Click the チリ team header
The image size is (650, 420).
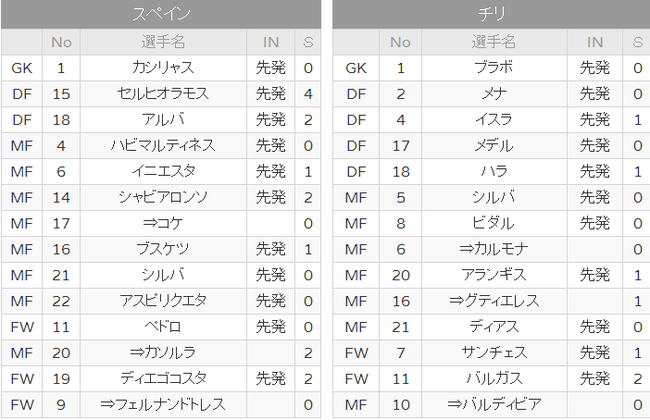491,14
